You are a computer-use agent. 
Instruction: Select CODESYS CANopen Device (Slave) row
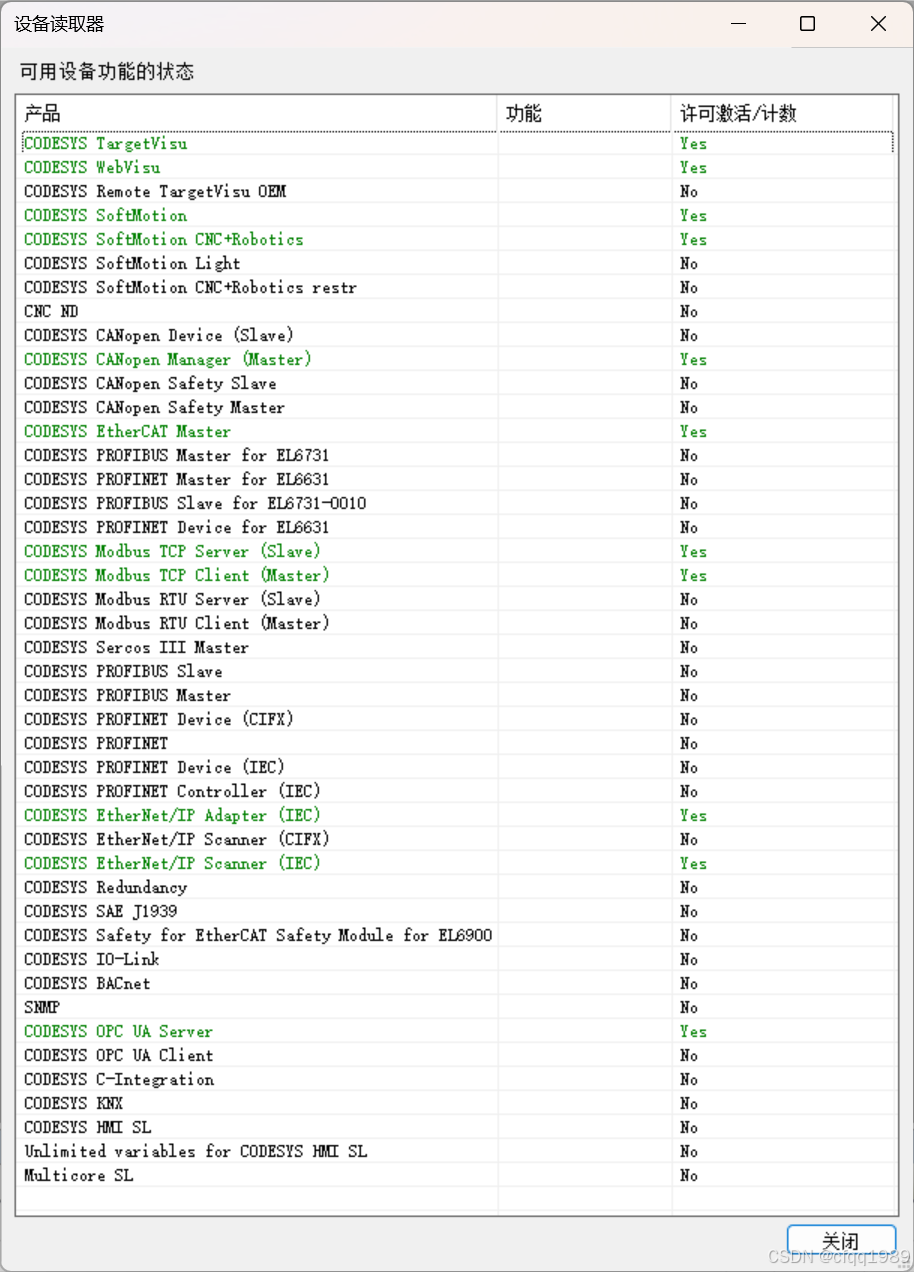(x=457, y=335)
